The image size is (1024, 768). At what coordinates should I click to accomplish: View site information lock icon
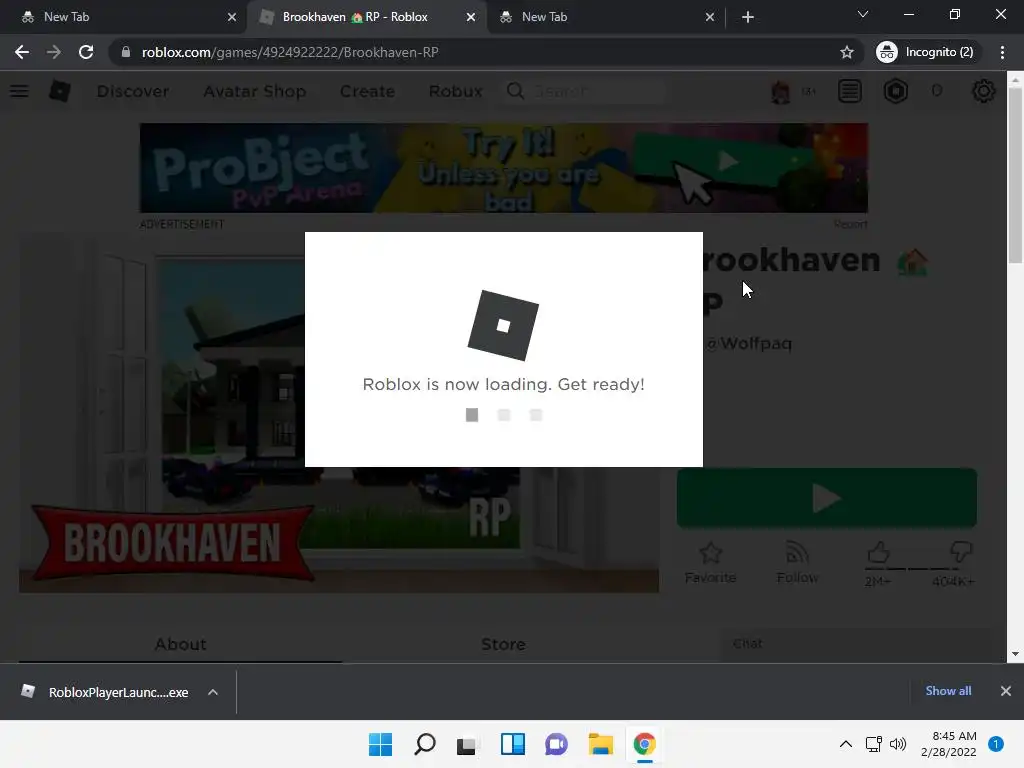tap(126, 52)
